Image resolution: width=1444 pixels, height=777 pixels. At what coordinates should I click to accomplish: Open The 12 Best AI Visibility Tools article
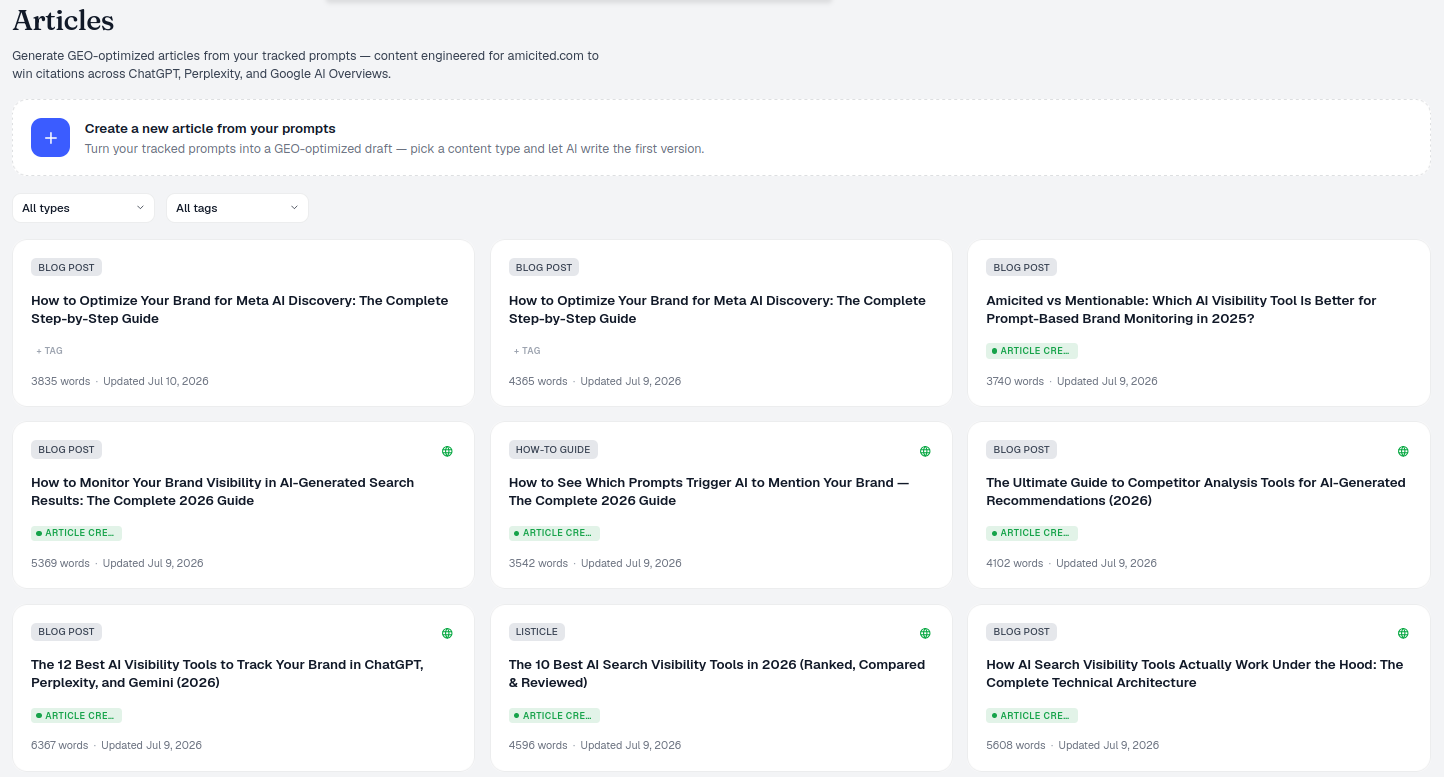tap(227, 673)
